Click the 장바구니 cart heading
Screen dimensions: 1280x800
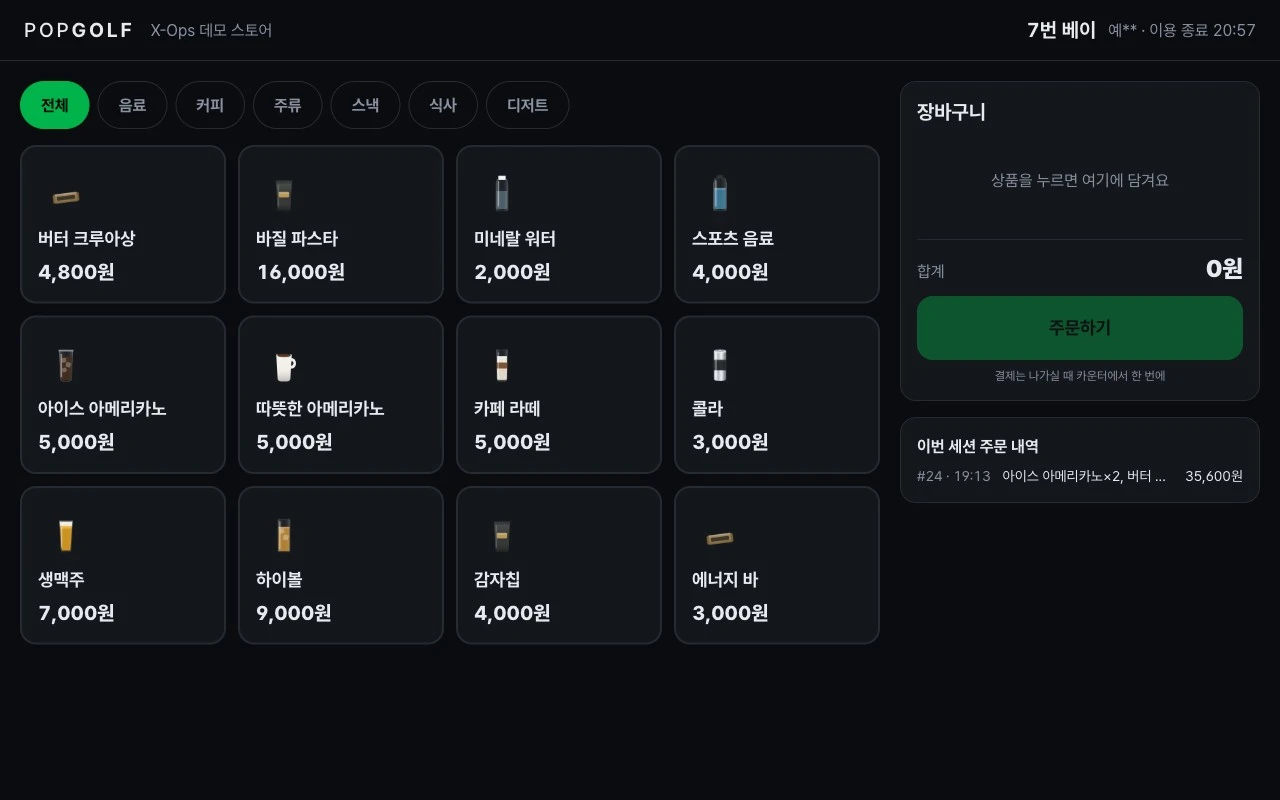click(x=951, y=112)
